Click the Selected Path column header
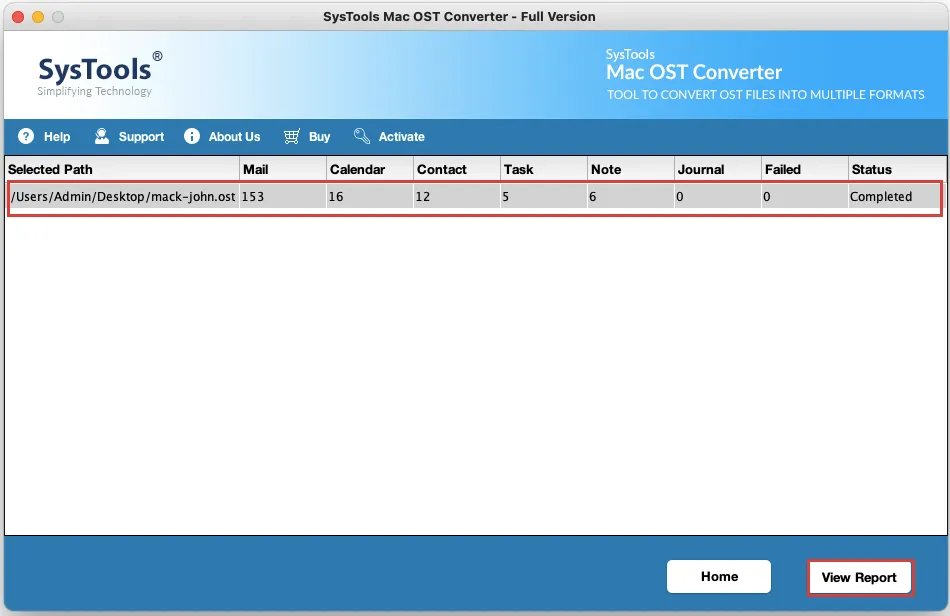Screen dimensions: 950x616 (x=122, y=170)
